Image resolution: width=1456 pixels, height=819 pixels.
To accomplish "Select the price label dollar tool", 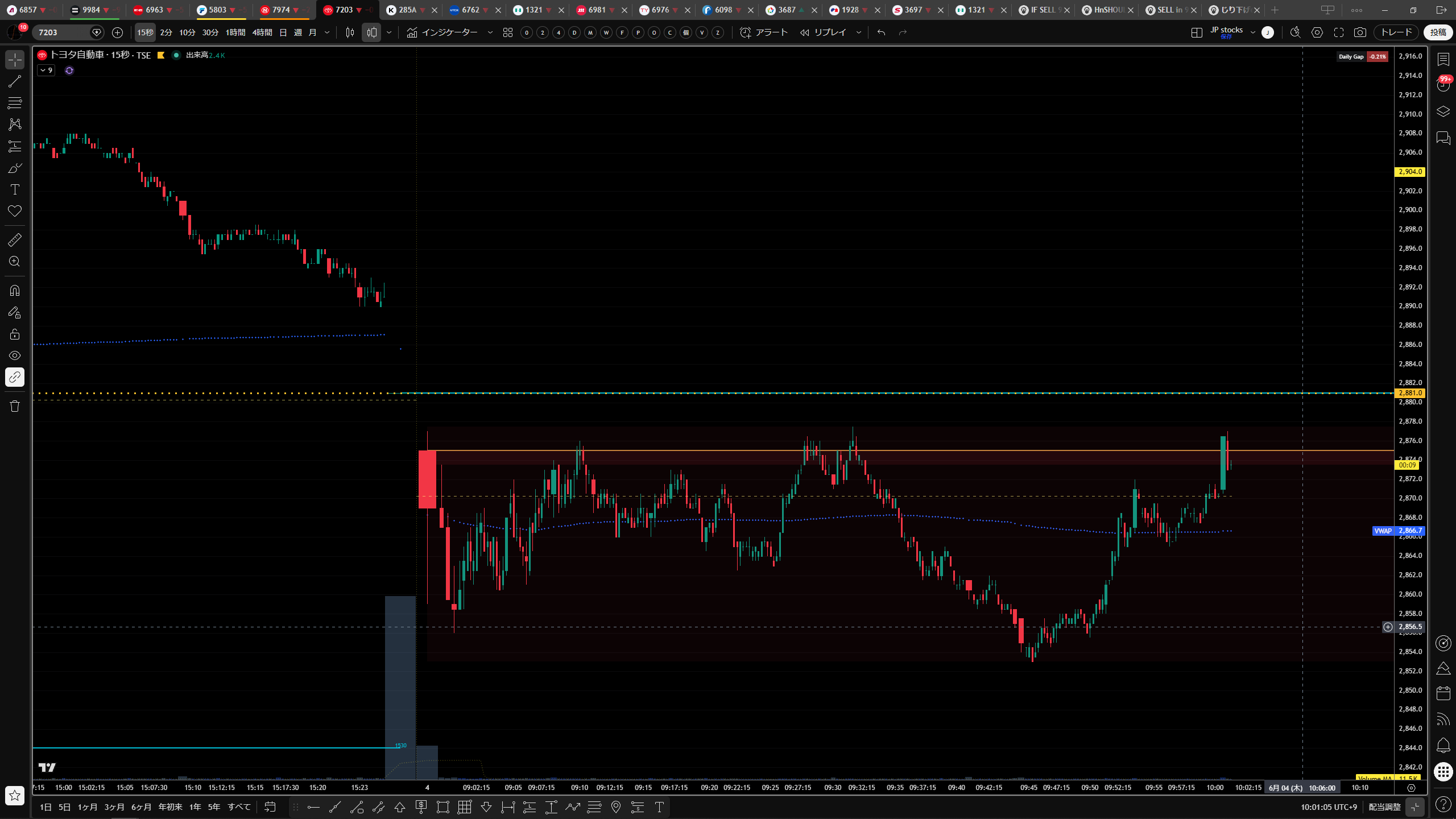I will [x=421, y=807].
